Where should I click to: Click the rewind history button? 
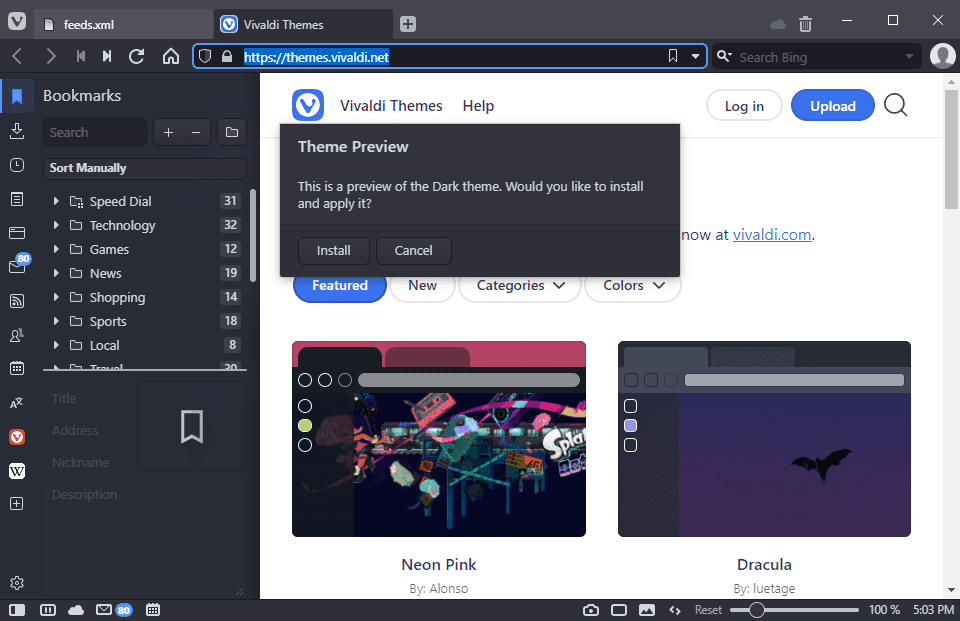pyautogui.click(x=81, y=56)
